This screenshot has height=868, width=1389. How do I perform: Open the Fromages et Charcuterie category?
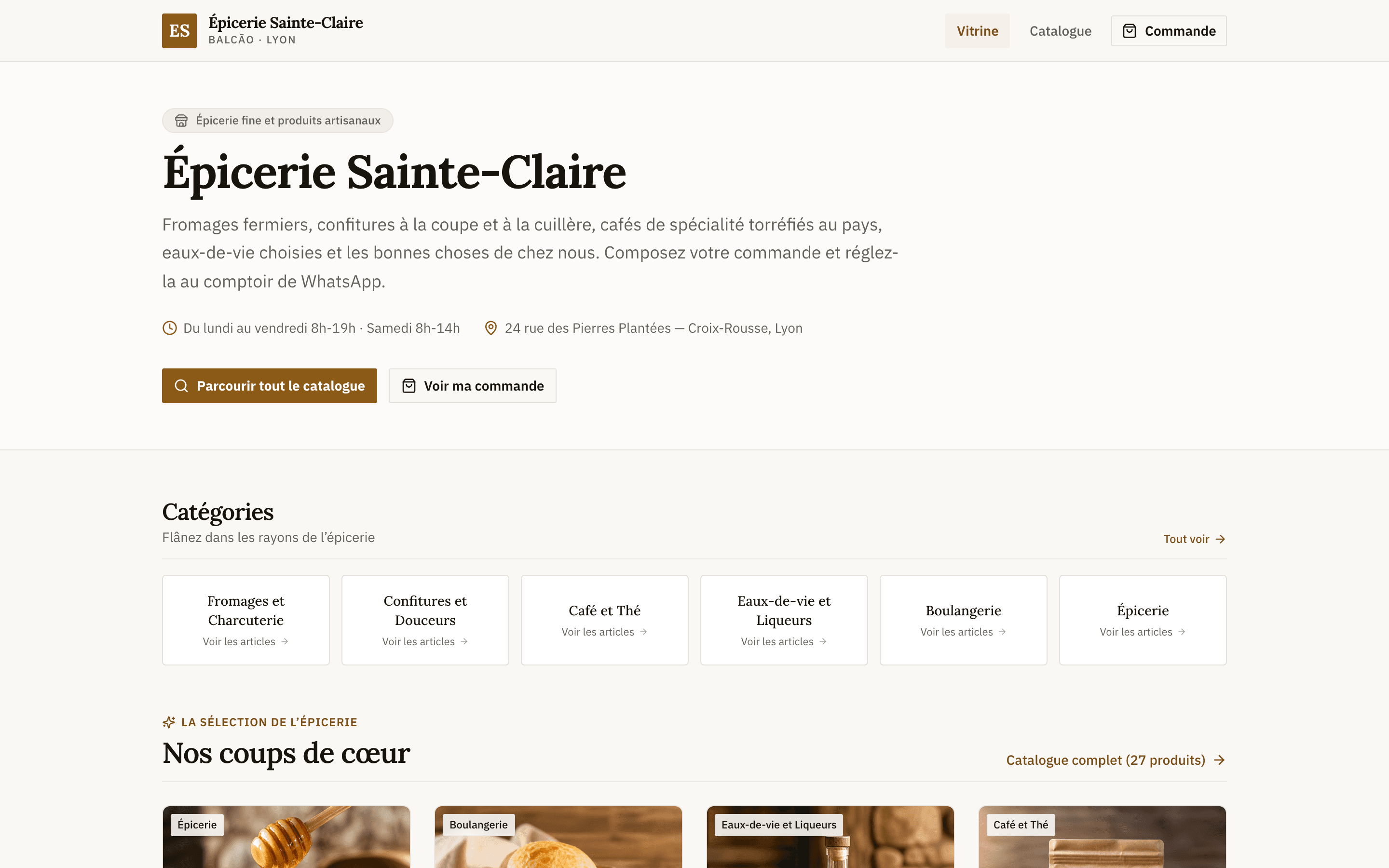click(245, 620)
